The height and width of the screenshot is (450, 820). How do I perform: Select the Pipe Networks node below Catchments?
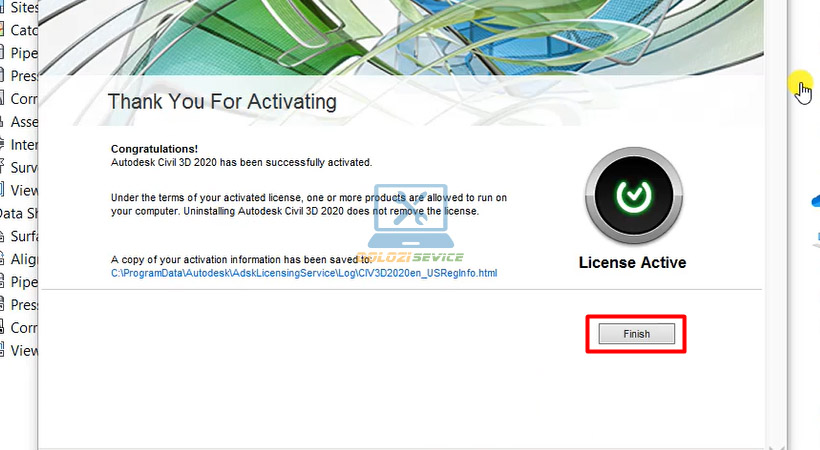click(24, 53)
